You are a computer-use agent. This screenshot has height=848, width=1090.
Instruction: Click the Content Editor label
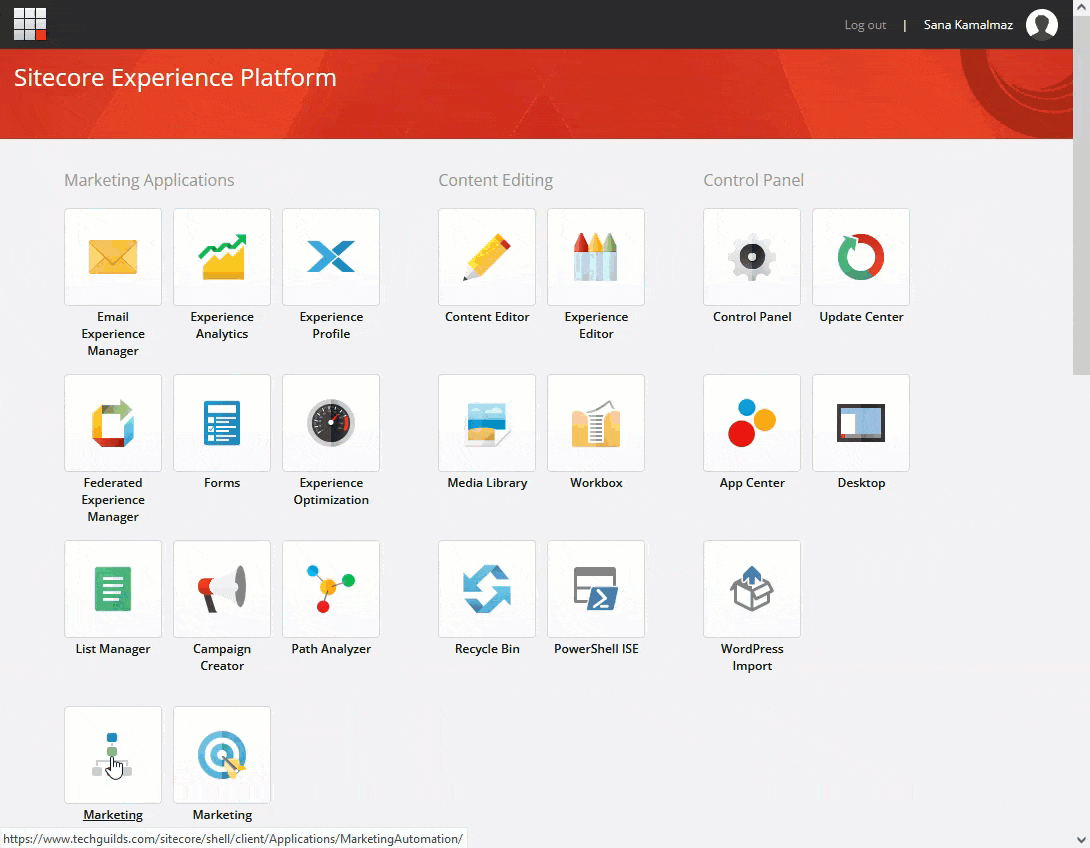coord(487,317)
